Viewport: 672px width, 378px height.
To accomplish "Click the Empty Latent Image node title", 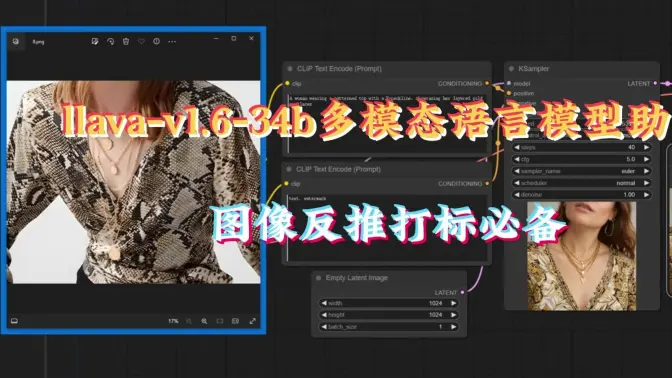I will tap(357, 278).
